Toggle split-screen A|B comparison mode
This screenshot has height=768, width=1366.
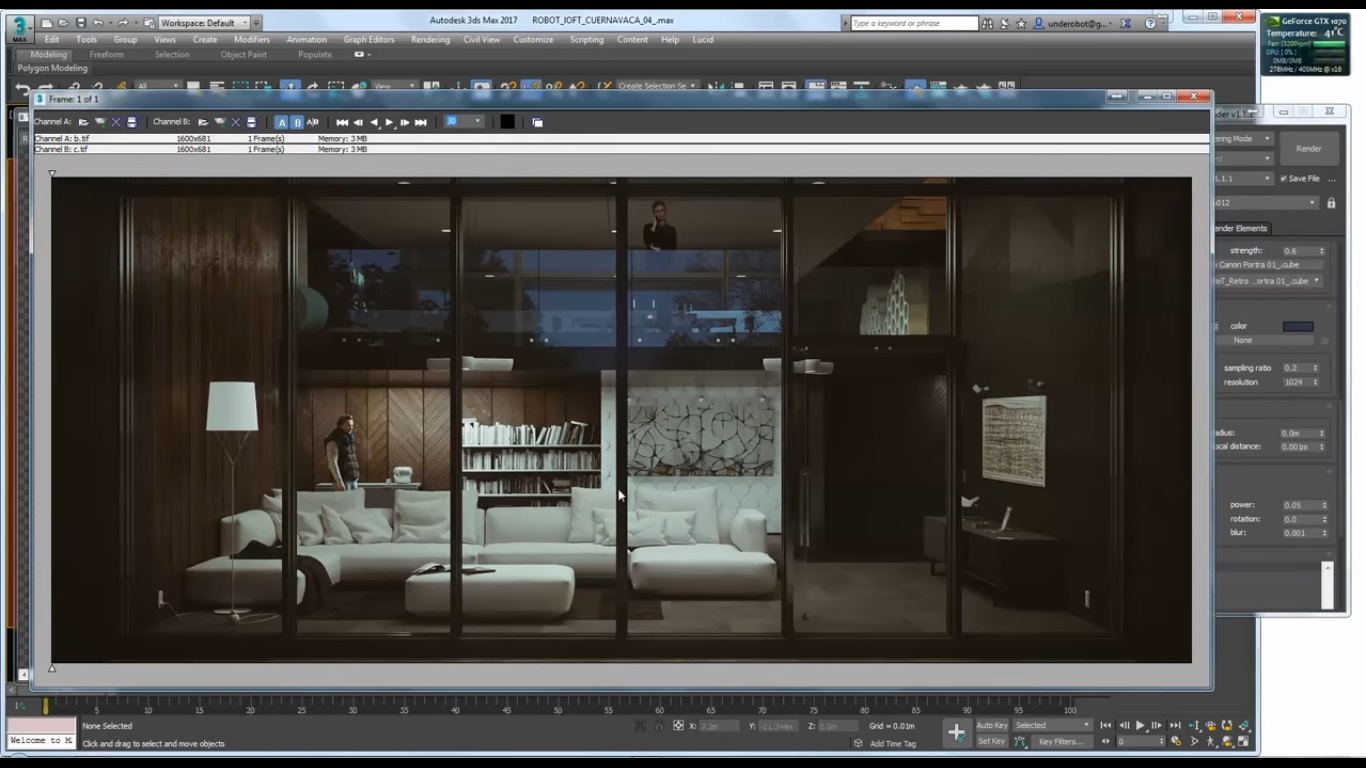pyautogui.click(x=312, y=122)
